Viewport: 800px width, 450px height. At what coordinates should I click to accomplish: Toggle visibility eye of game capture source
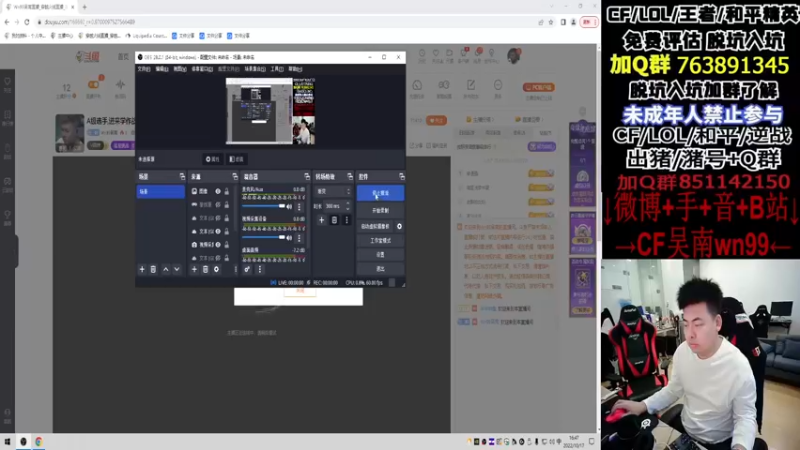point(218,205)
